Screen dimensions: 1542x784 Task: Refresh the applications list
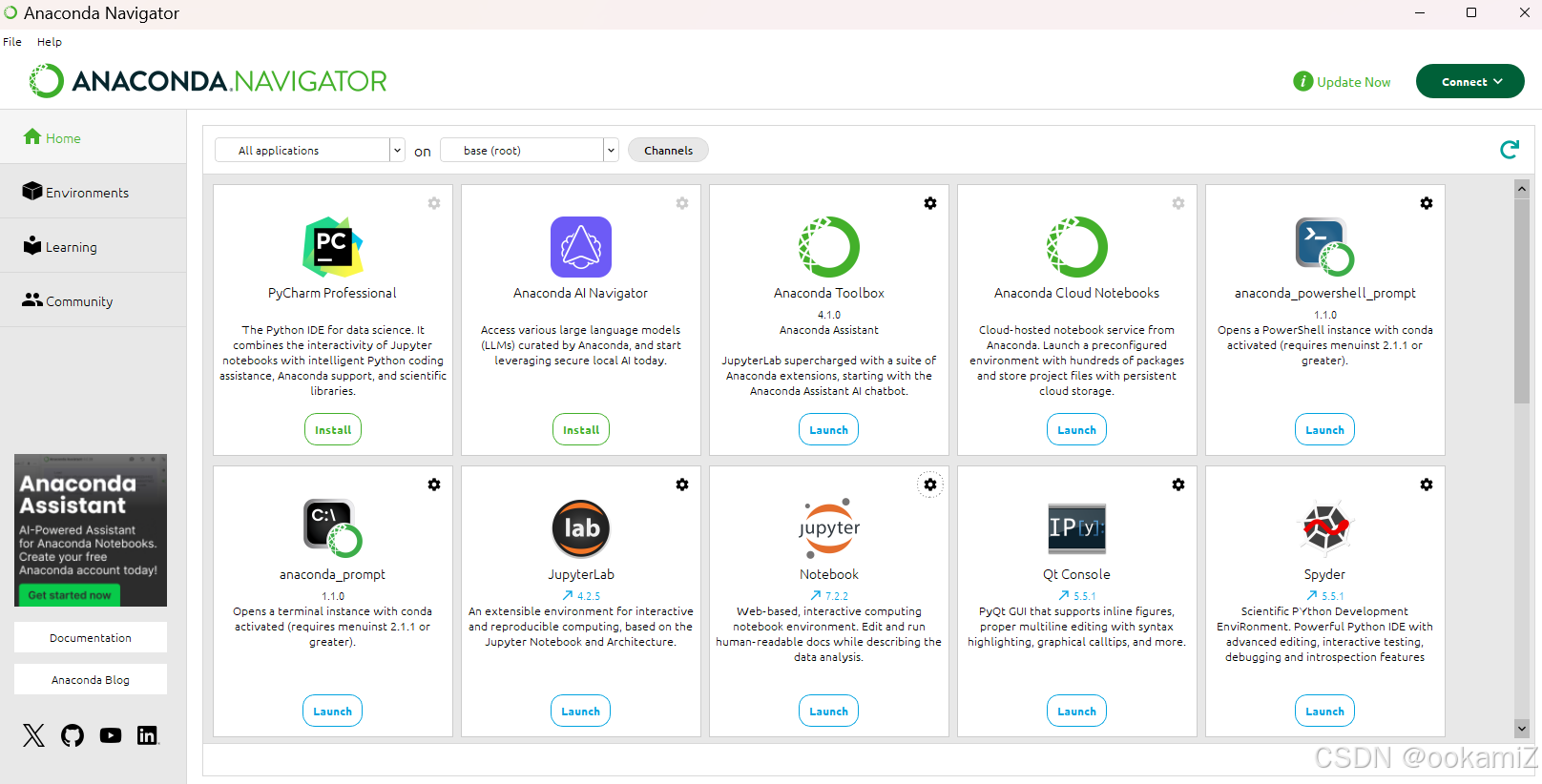1510,150
